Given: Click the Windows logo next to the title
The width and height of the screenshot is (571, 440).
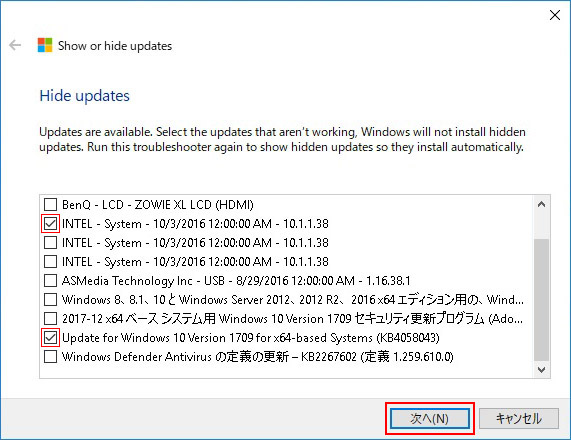Looking at the screenshot, I should pyautogui.click(x=45, y=45).
